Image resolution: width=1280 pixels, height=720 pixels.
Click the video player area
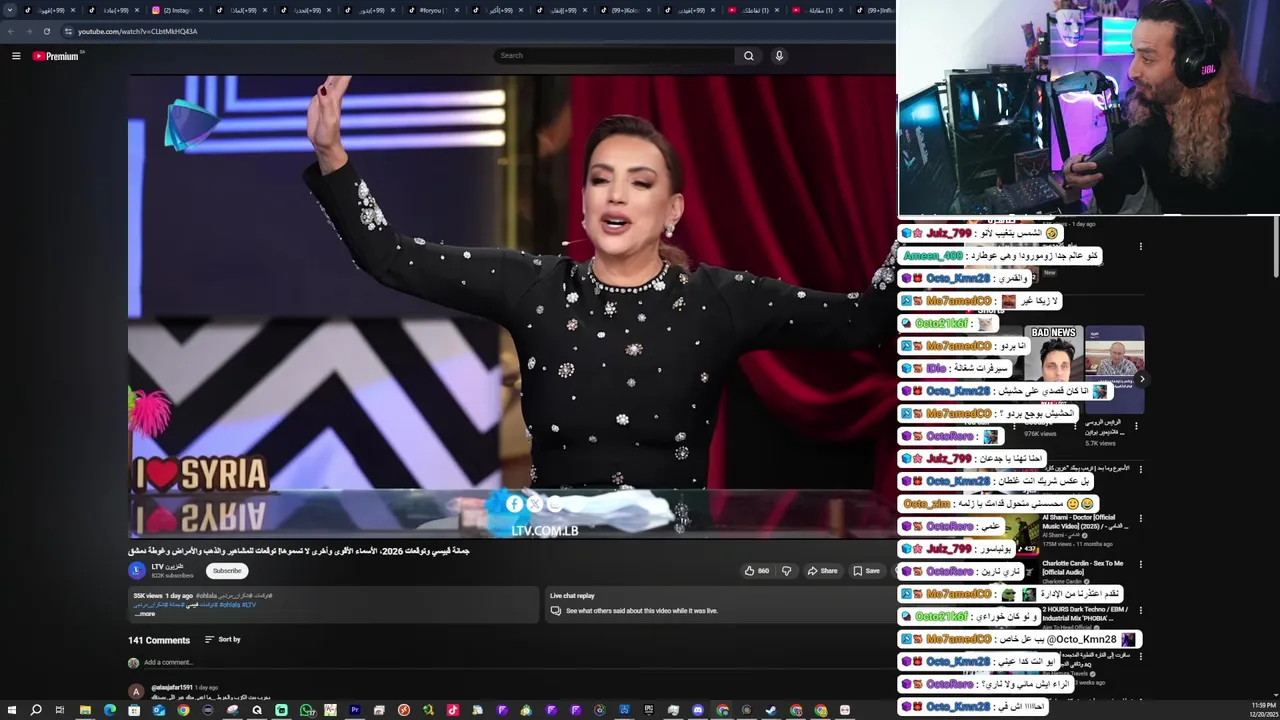[x=512, y=306]
